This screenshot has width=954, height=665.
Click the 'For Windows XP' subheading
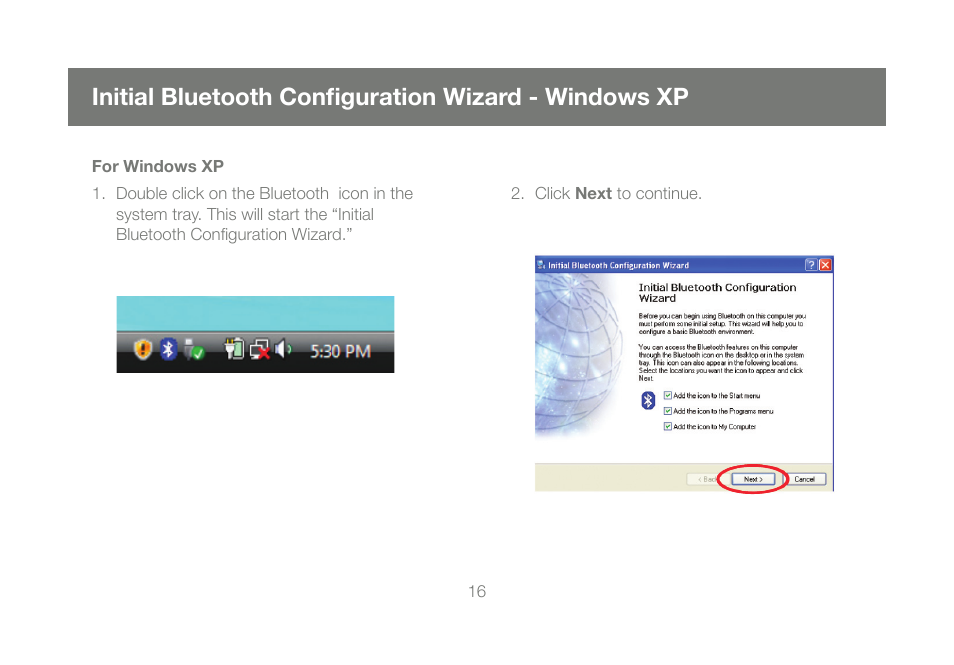[x=158, y=166]
